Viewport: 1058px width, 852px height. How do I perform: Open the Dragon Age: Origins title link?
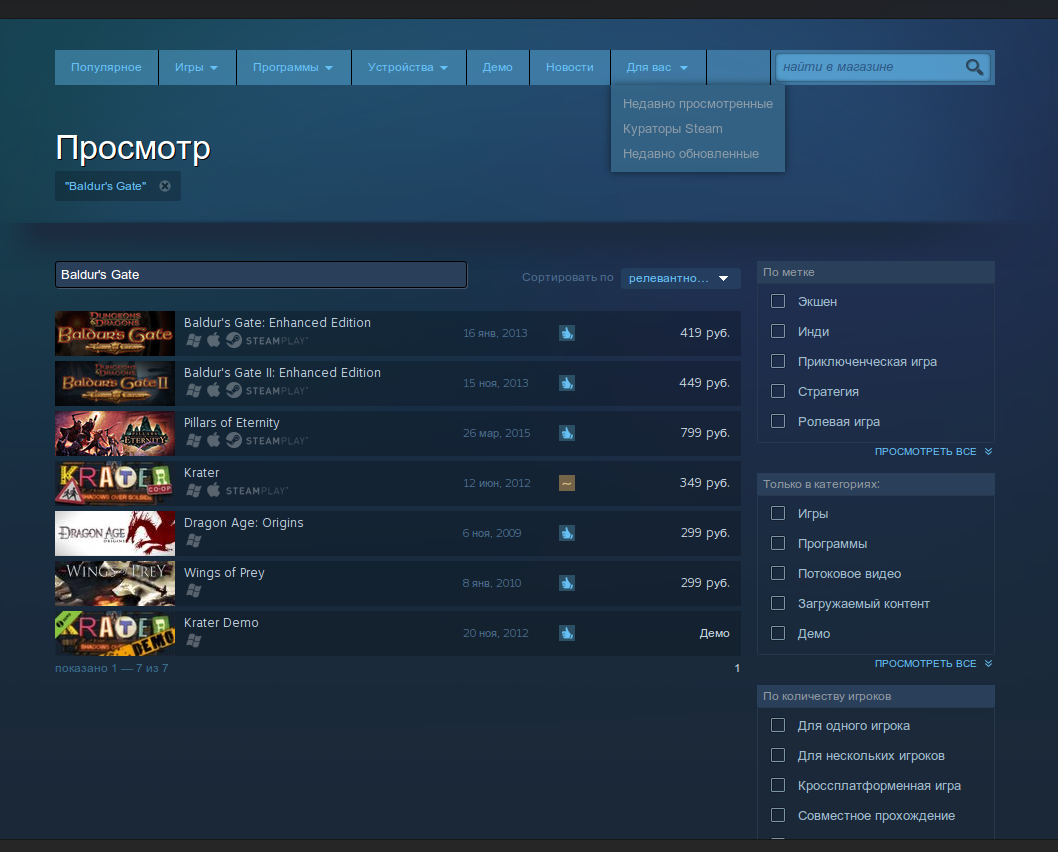tap(244, 523)
